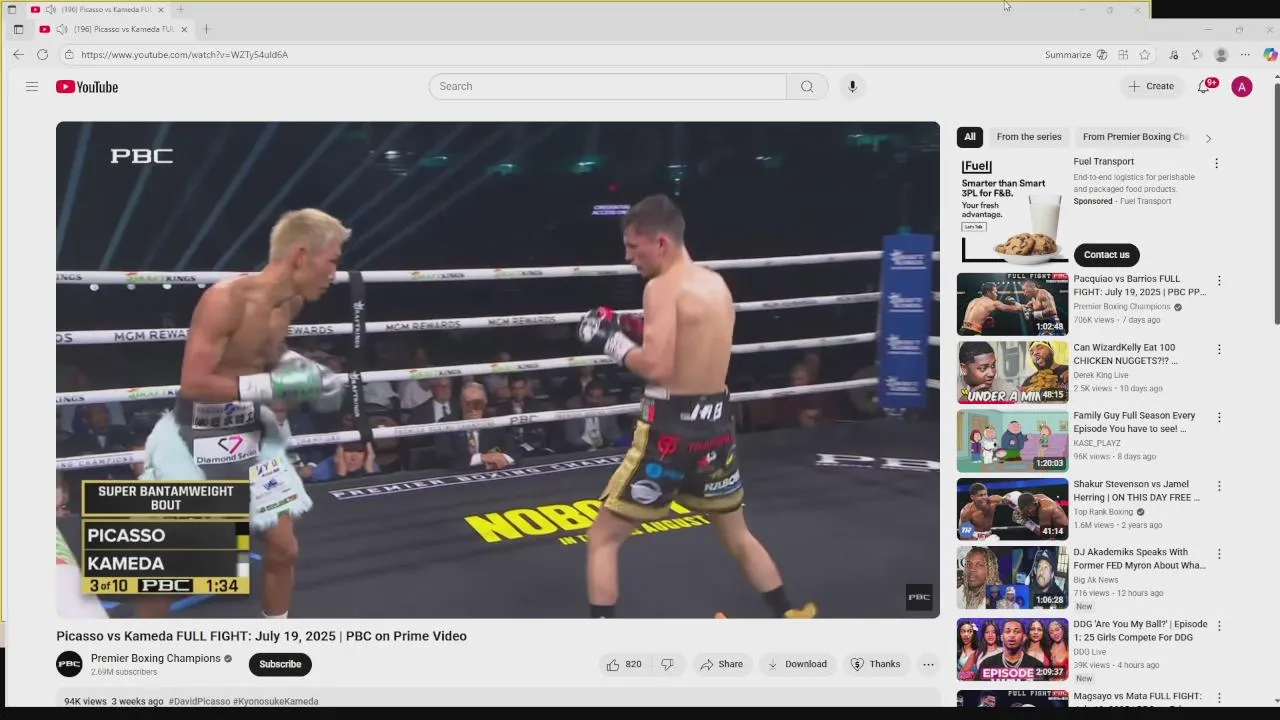Open the YouTube guide hamburger menu

(x=32, y=87)
